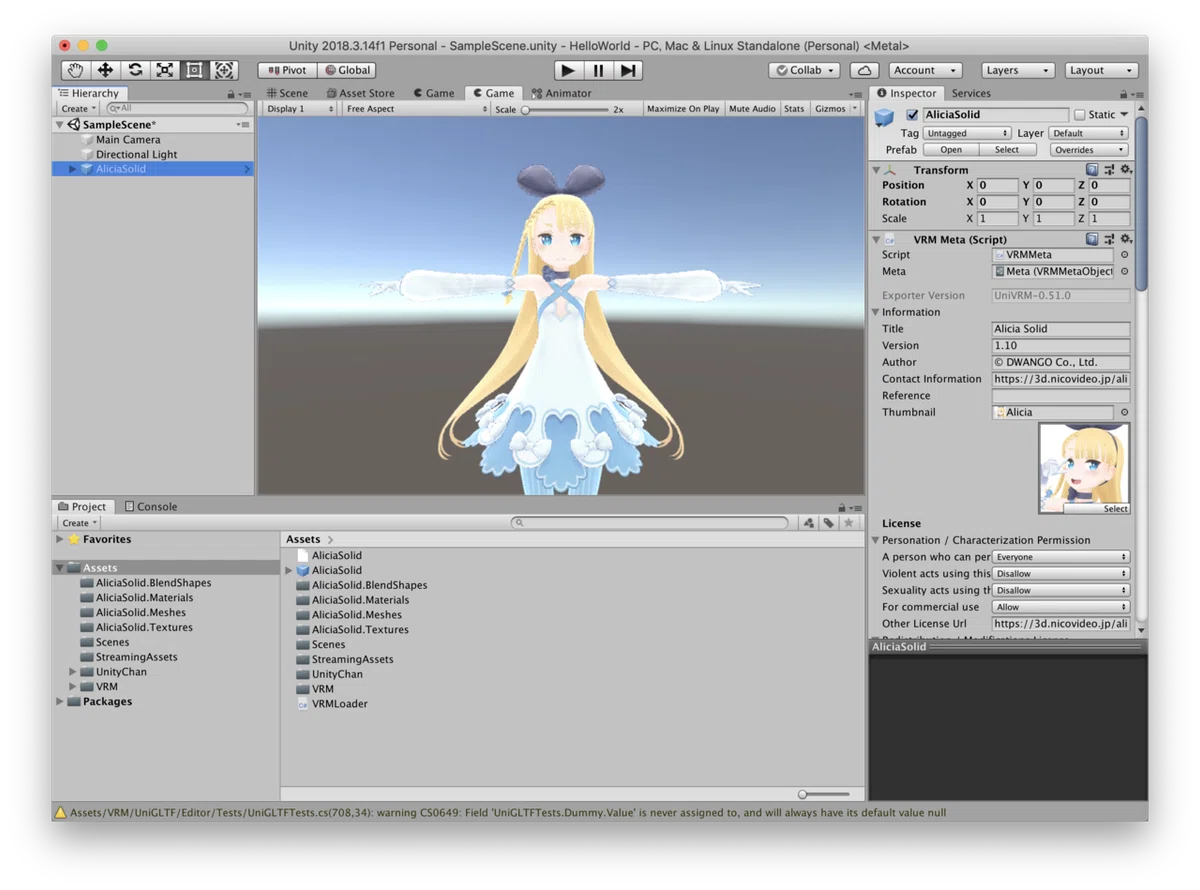Click the Pause button
The image size is (1200, 890).
point(598,70)
